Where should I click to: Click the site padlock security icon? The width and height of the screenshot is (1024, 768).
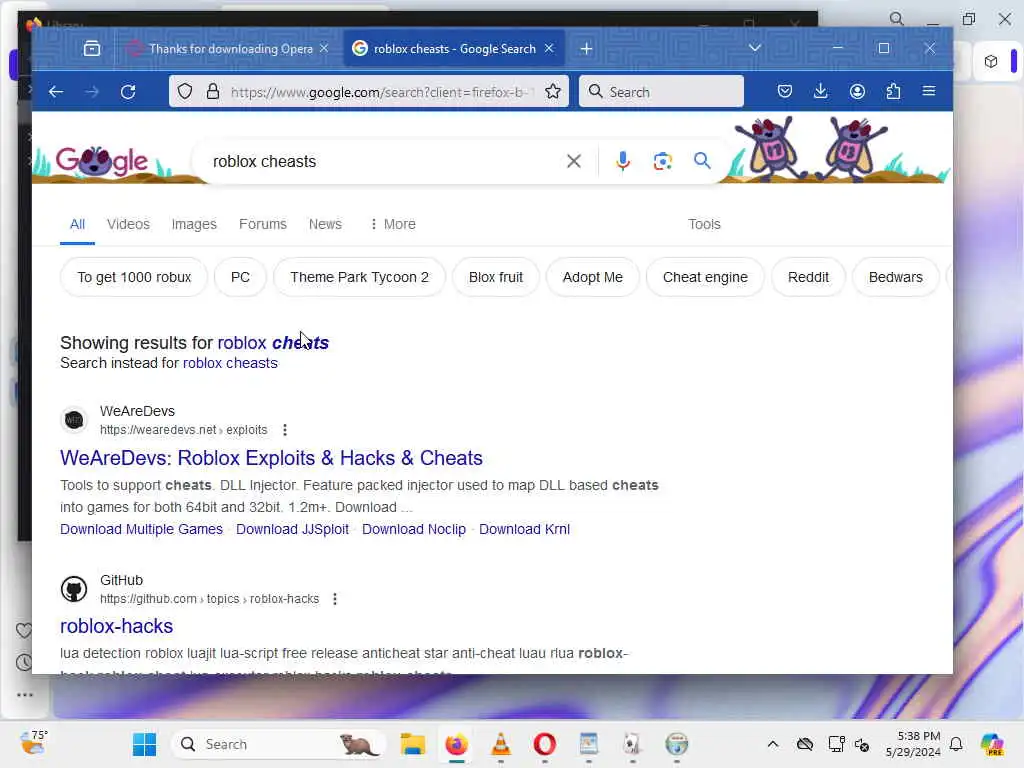(213, 91)
